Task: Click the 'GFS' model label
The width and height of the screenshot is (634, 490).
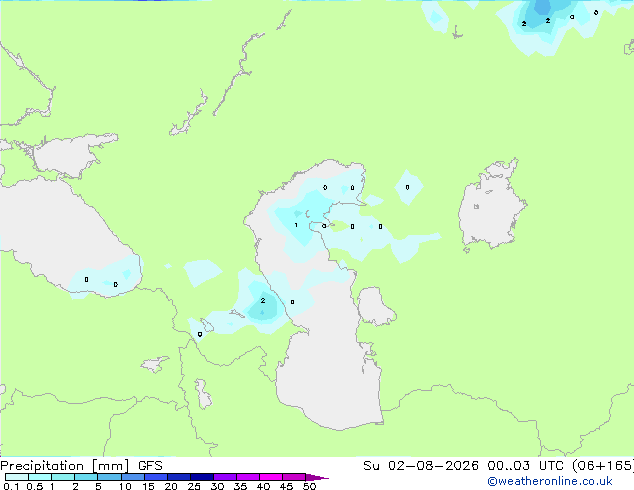Action: pyautogui.click(x=150, y=466)
